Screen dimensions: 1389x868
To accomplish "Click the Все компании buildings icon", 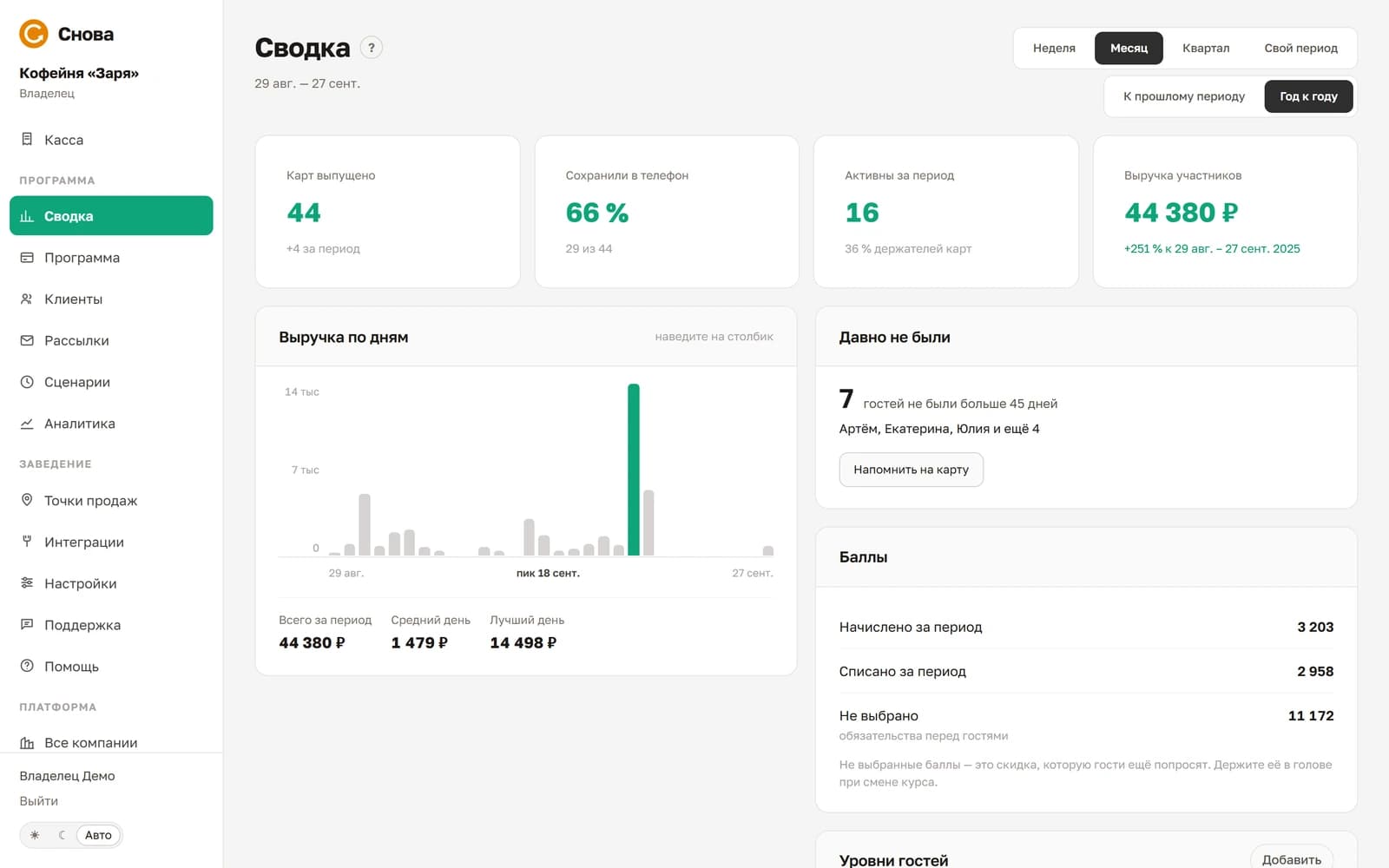I will pyautogui.click(x=27, y=743).
